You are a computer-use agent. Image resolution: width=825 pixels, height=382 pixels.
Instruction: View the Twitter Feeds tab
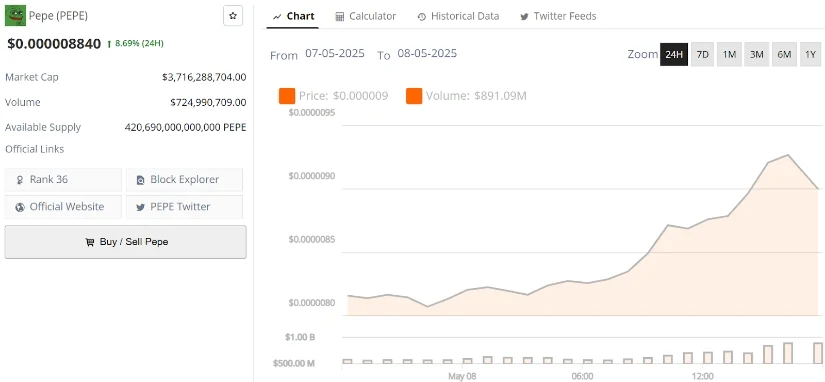click(558, 16)
